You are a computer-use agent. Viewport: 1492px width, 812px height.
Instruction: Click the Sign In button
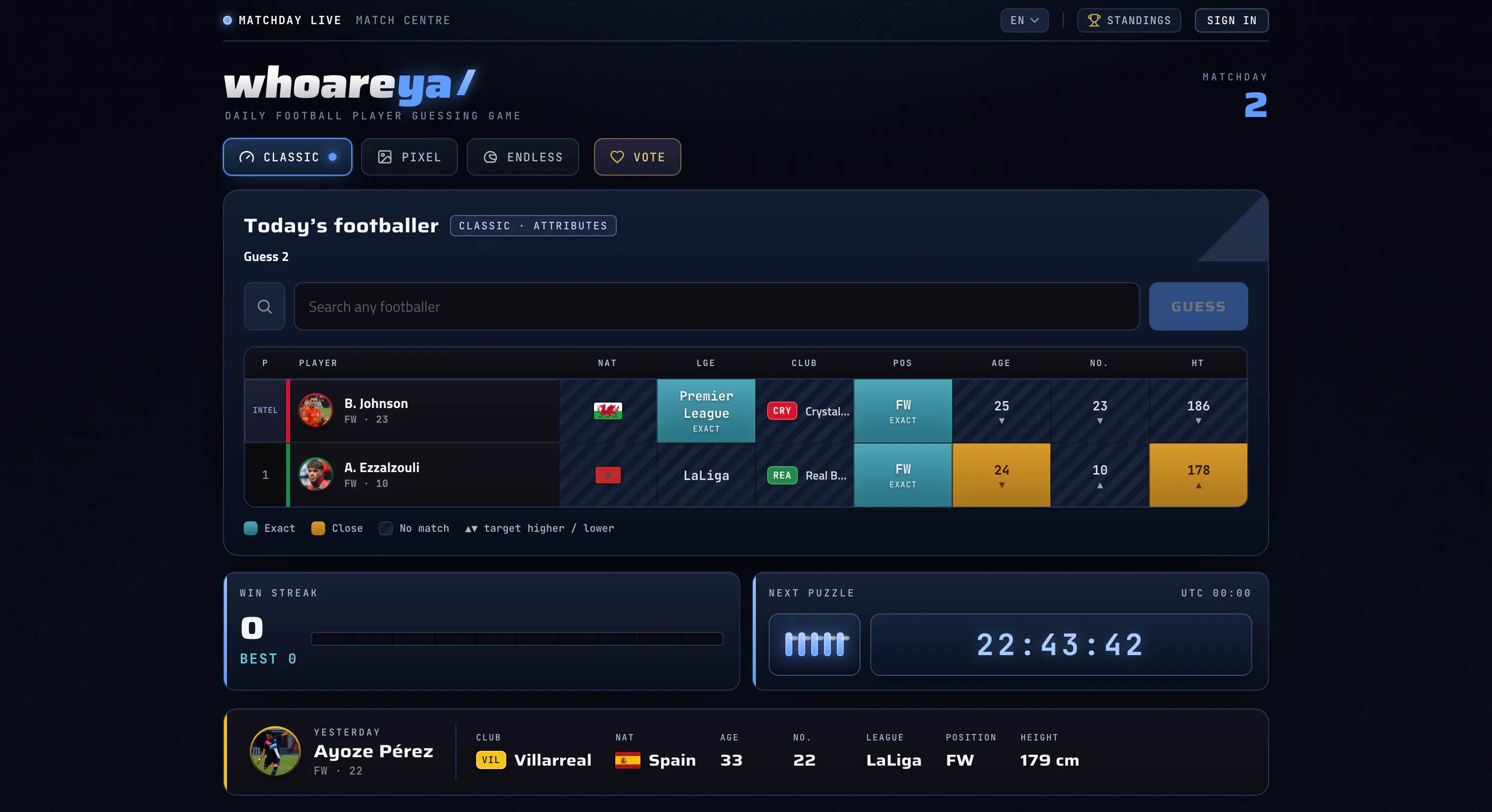pos(1231,20)
